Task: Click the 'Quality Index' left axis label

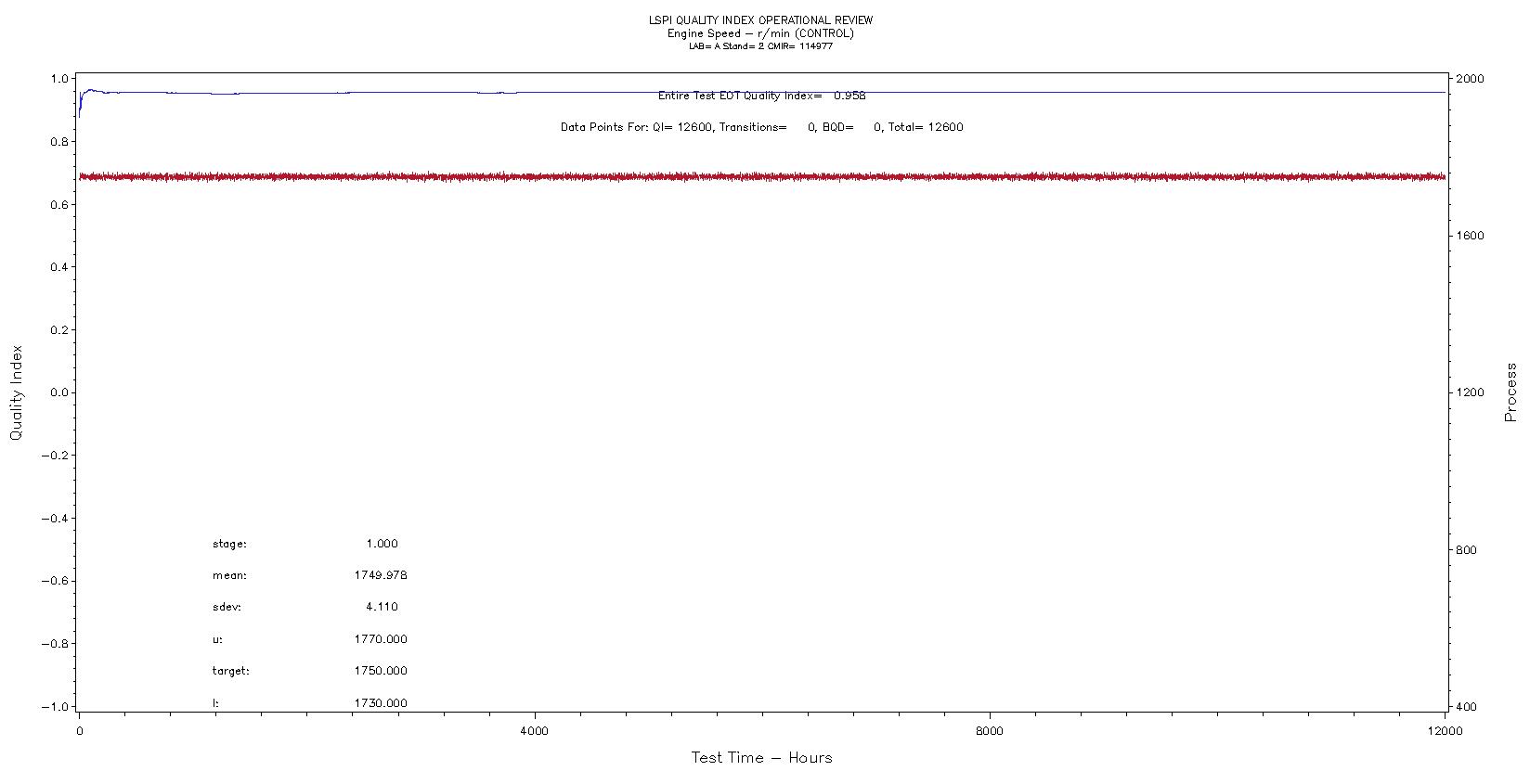Action: [16, 392]
